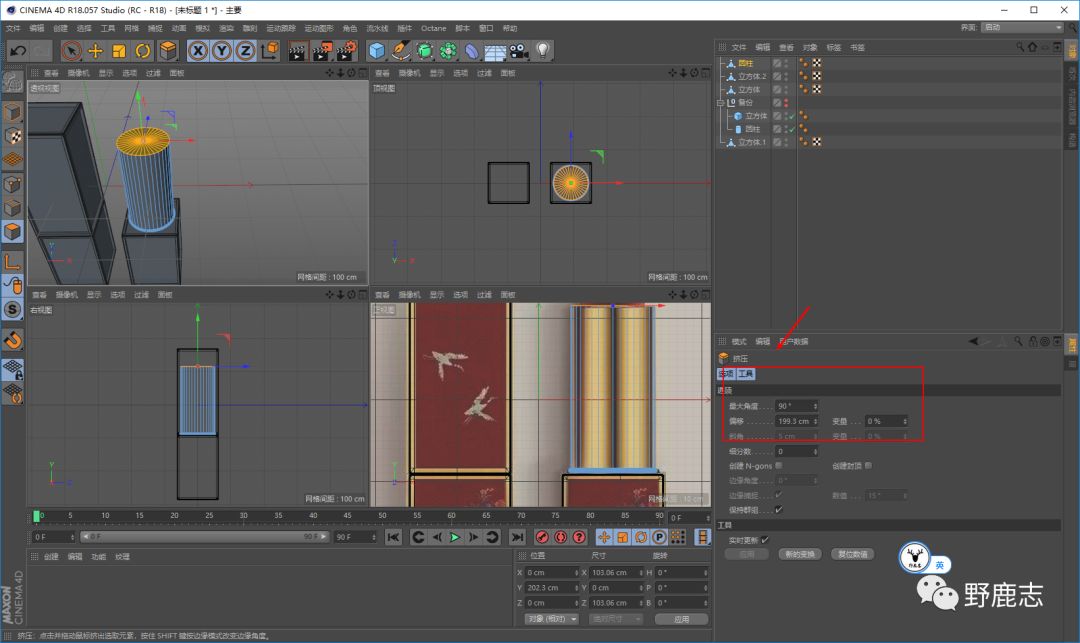1080x643 pixels.
Task: Click the 新的变换 button
Action: click(801, 554)
